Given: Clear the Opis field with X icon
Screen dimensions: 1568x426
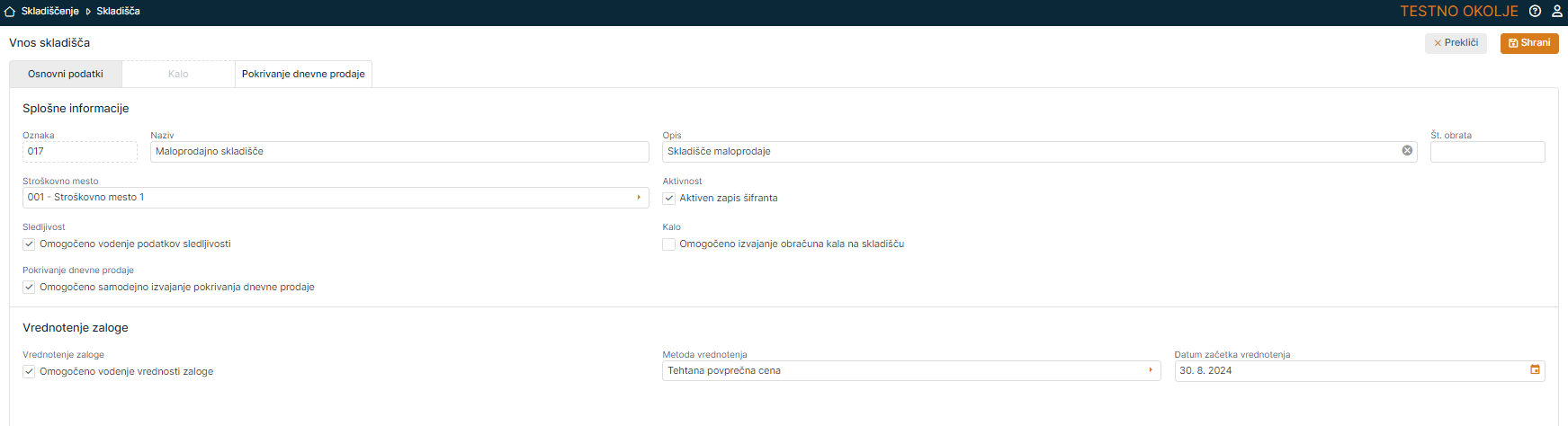Looking at the screenshot, I should [1407, 151].
